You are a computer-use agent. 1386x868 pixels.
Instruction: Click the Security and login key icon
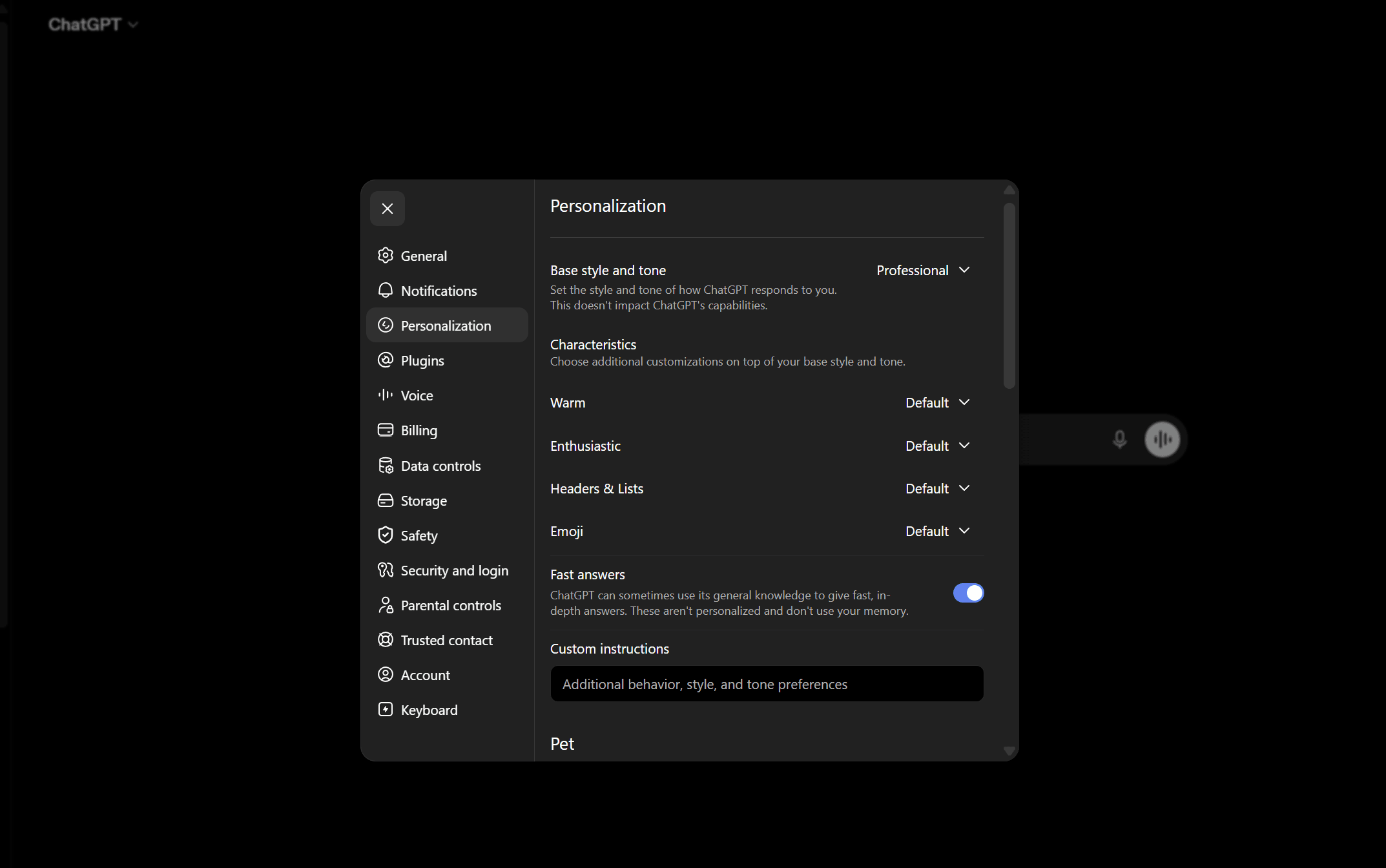(x=386, y=570)
